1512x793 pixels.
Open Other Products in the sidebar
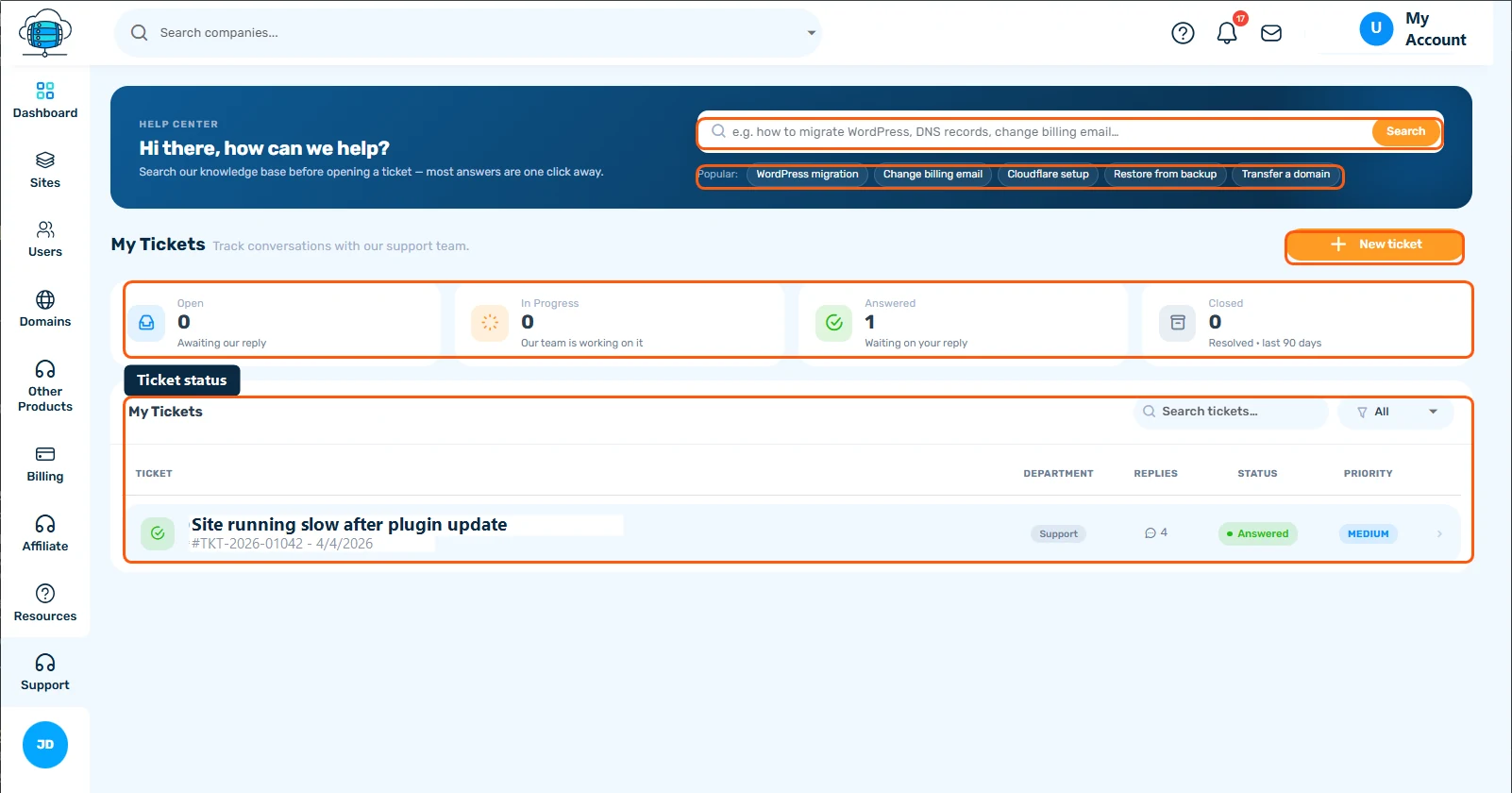coord(45,386)
